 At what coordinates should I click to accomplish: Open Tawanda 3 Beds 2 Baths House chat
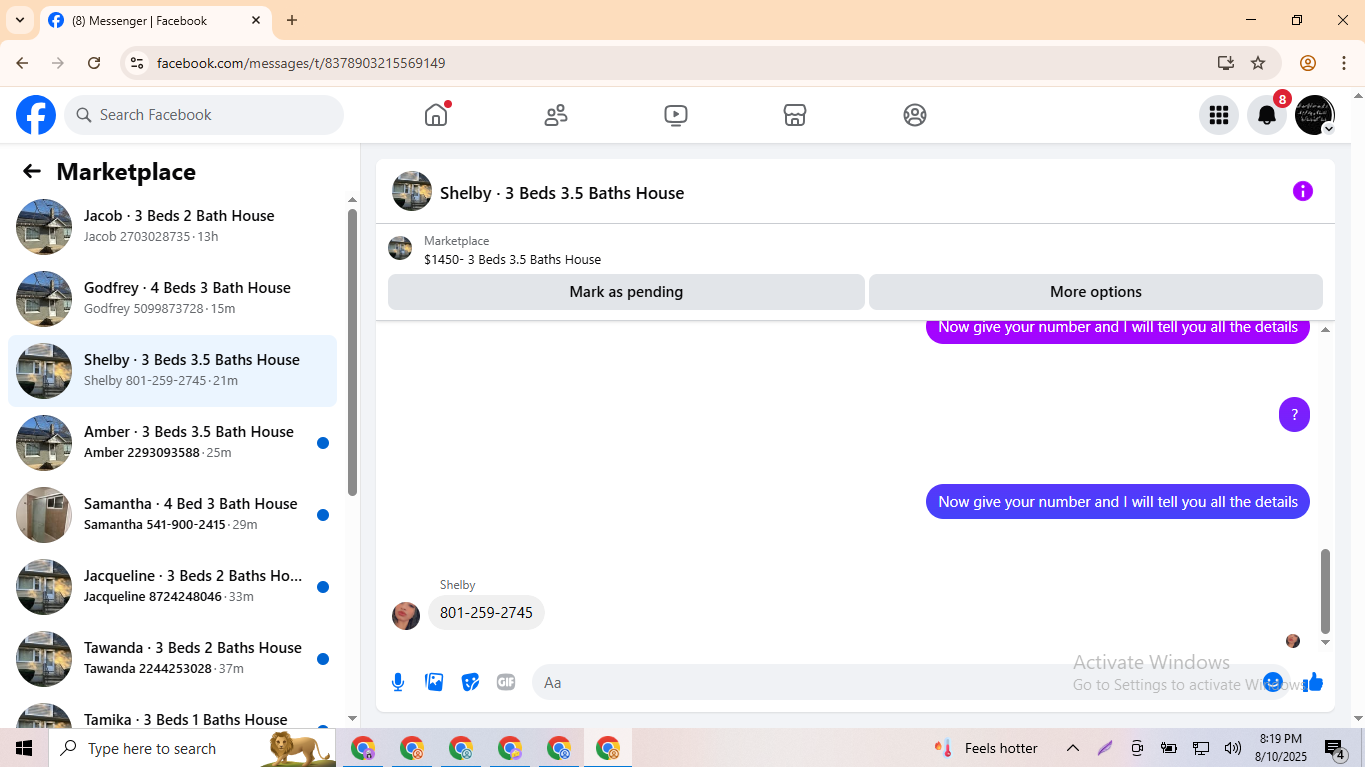pos(172,659)
